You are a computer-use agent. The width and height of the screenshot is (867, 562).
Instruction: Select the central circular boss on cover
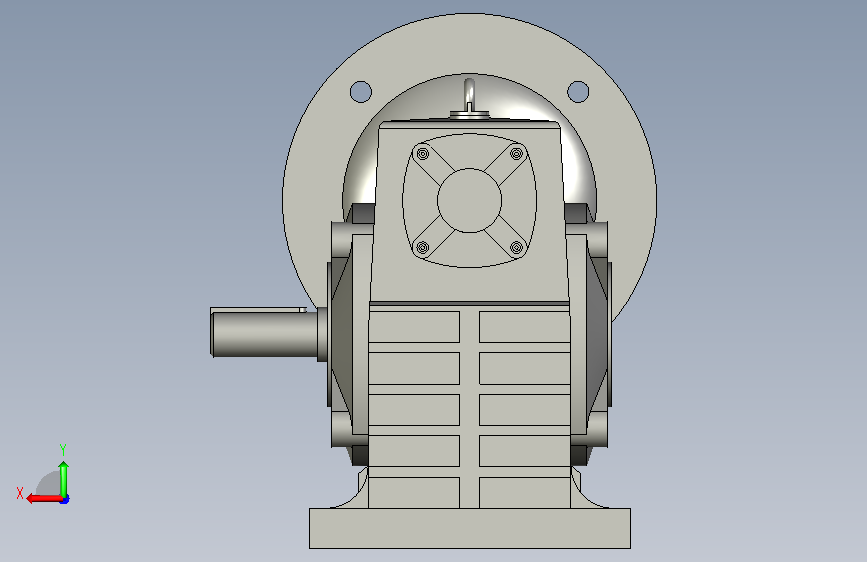469,200
